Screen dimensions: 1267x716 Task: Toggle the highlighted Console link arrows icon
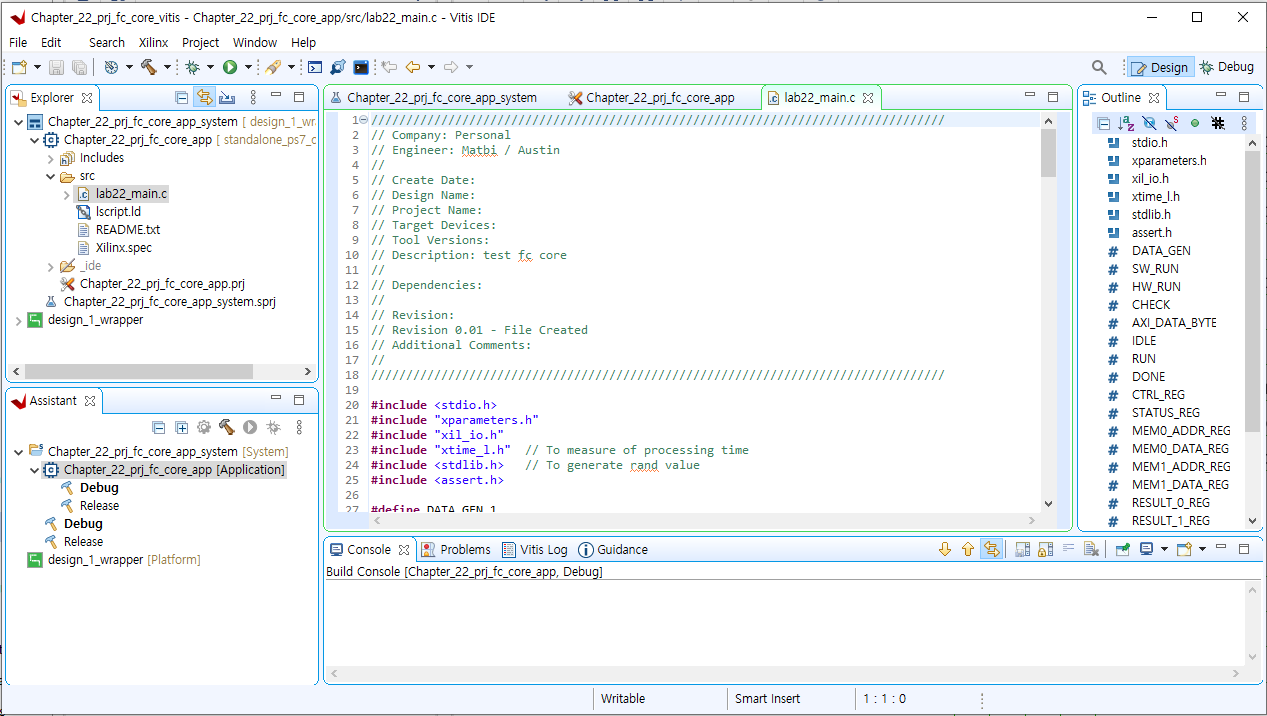(991, 549)
